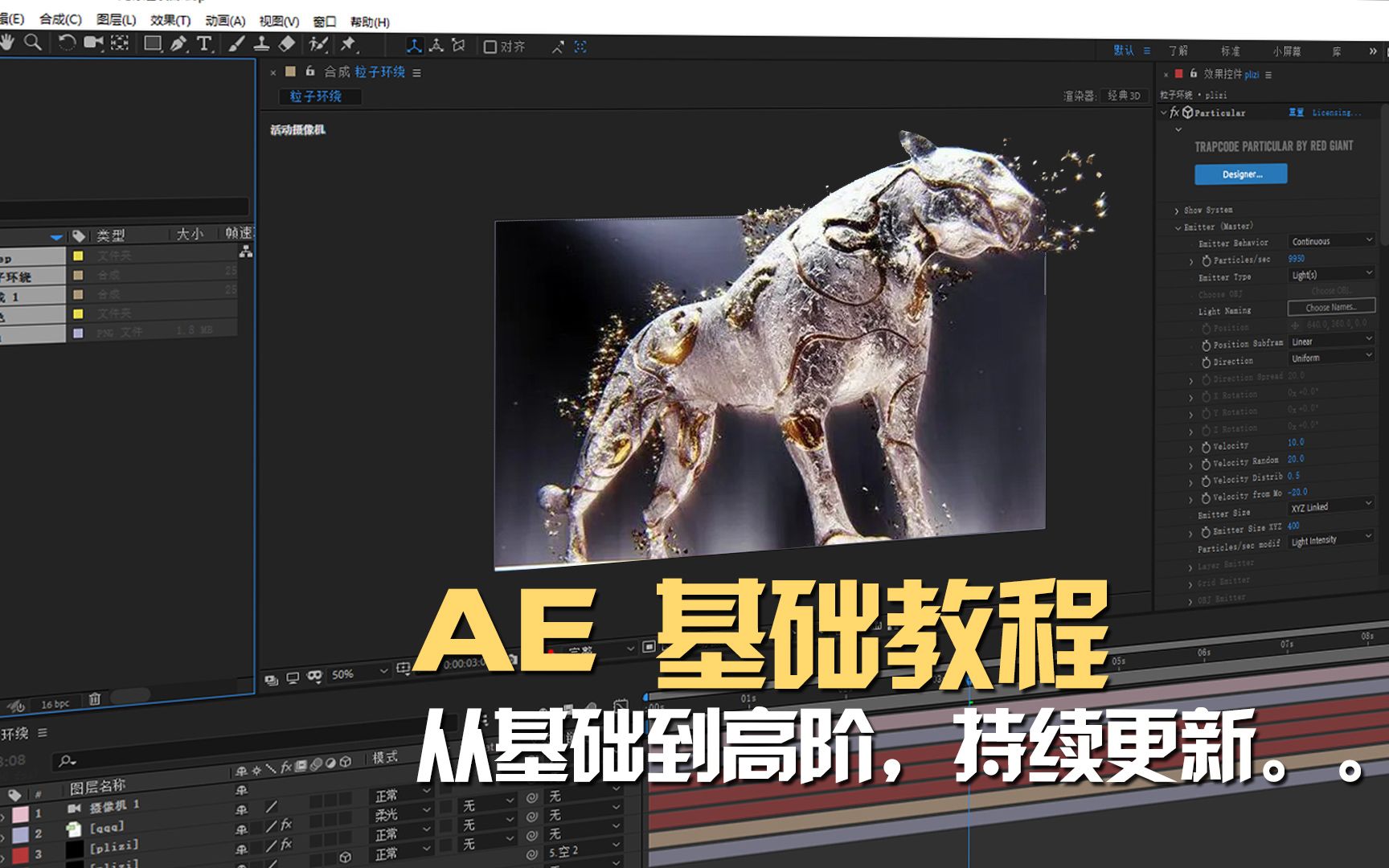Select the Type (T) tool

click(204, 43)
